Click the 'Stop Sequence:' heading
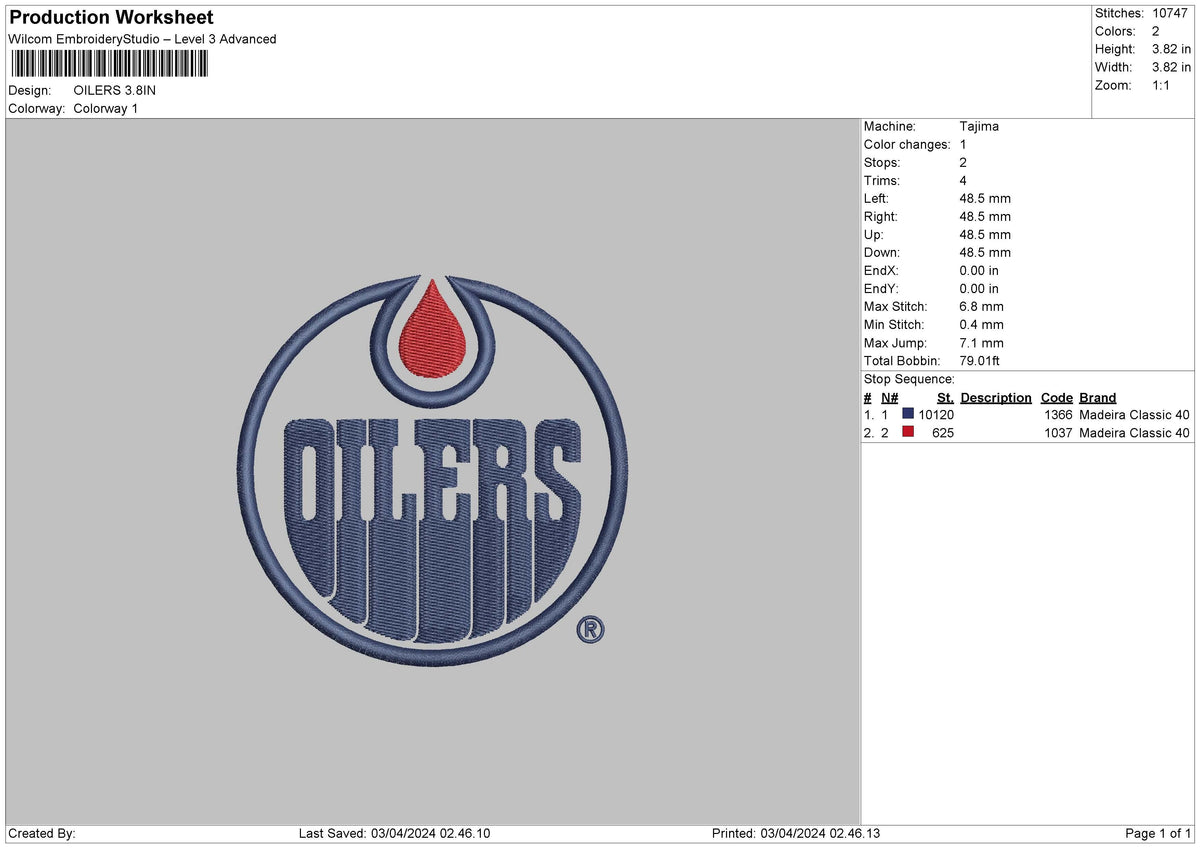This screenshot has height=848, width=1200. 910,379
